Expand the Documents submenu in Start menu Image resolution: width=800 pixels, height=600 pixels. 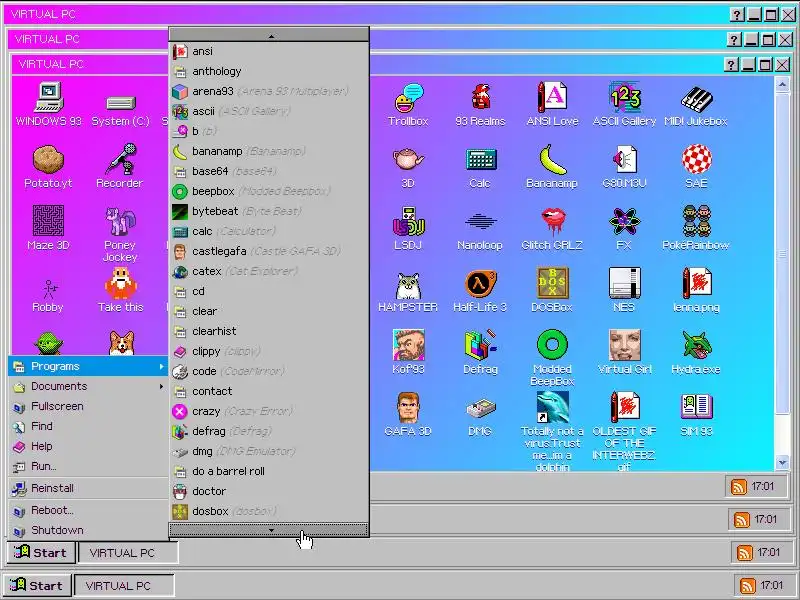pyautogui.click(x=88, y=386)
